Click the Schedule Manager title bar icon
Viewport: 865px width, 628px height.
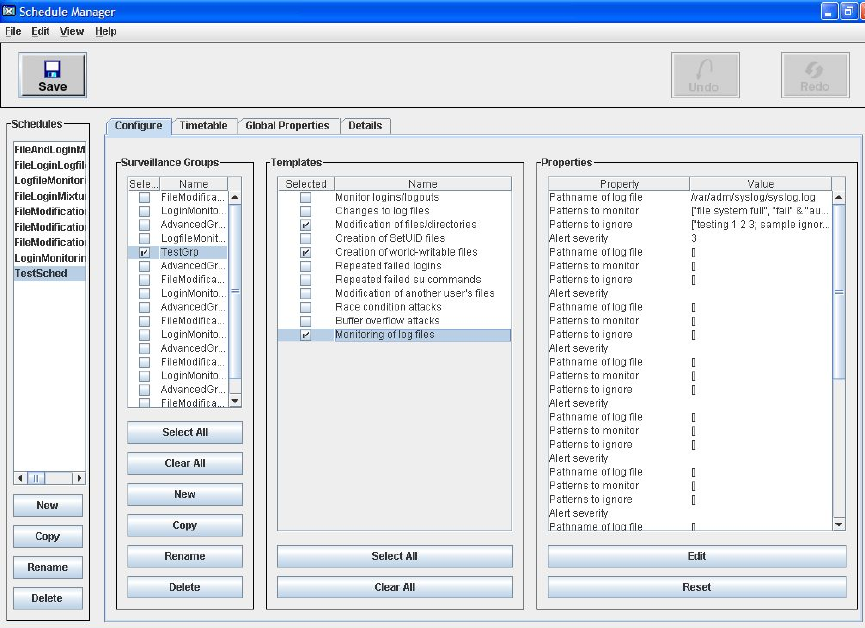pyautogui.click(x=9, y=12)
